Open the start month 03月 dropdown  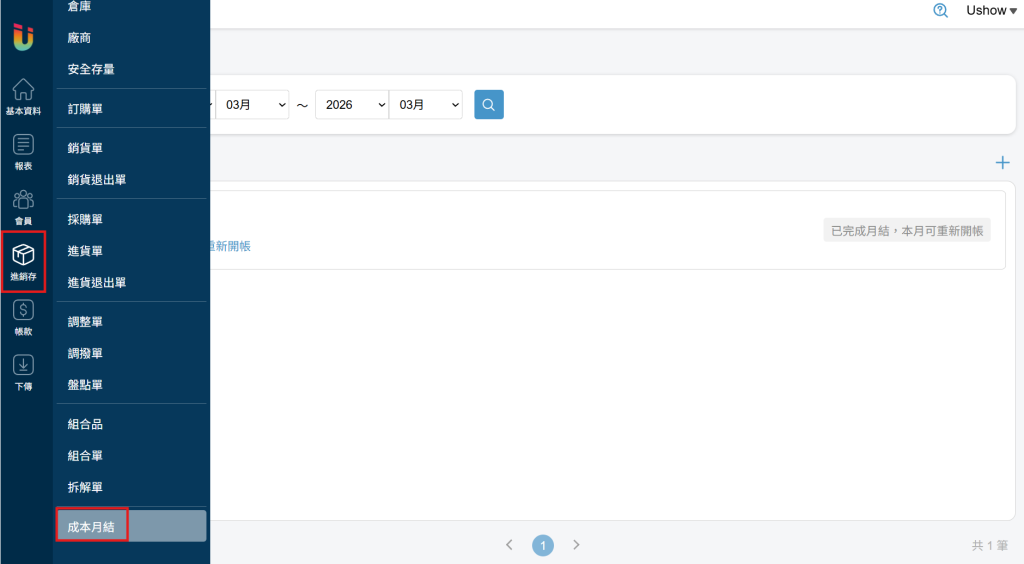[x=252, y=104]
